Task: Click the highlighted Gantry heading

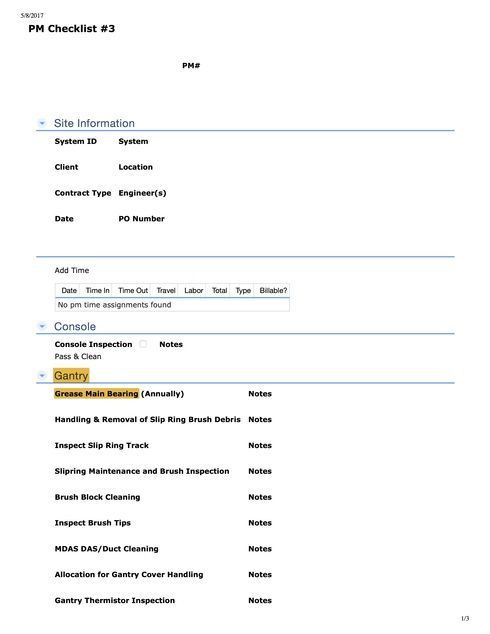Action: coord(71,376)
